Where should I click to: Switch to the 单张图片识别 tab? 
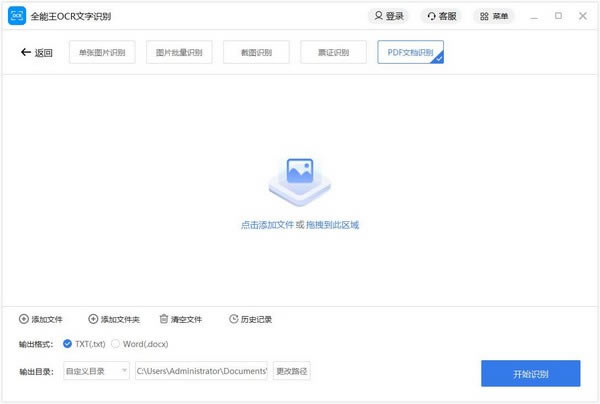point(102,52)
